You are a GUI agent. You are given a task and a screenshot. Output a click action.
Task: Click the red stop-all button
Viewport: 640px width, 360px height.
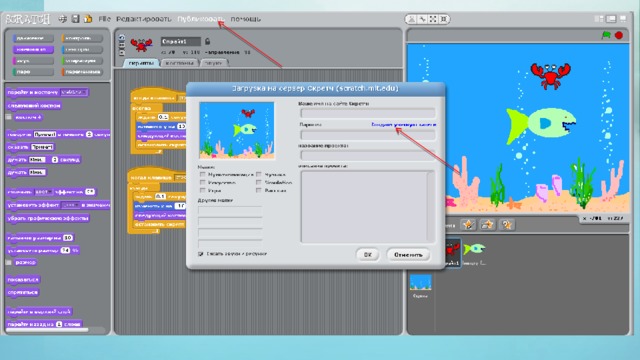click(619, 35)
